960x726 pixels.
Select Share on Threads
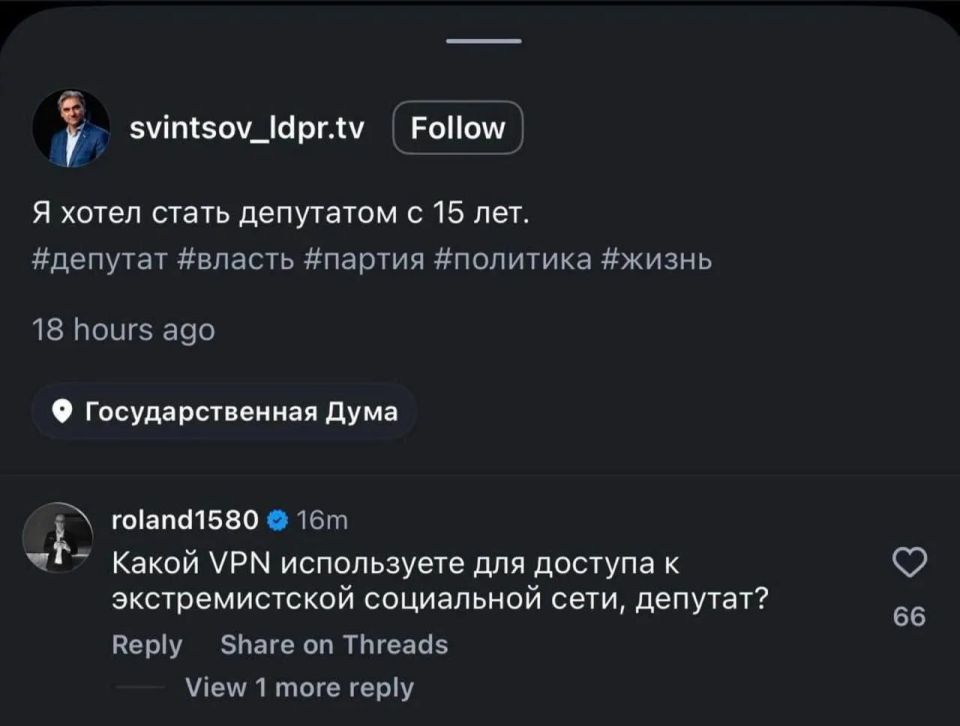pos(334,645)
